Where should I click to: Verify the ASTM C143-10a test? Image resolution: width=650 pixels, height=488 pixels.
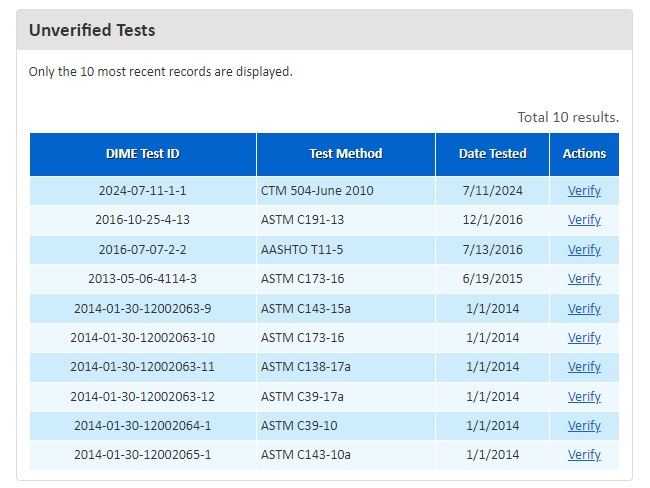tap(584, 455)
